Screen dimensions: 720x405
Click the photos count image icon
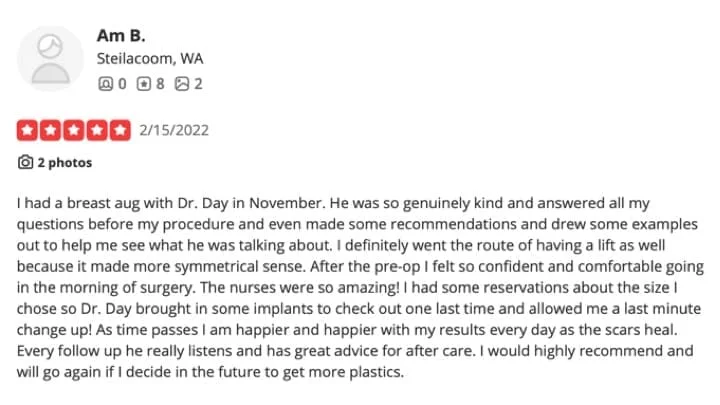(x=181, y=84)
